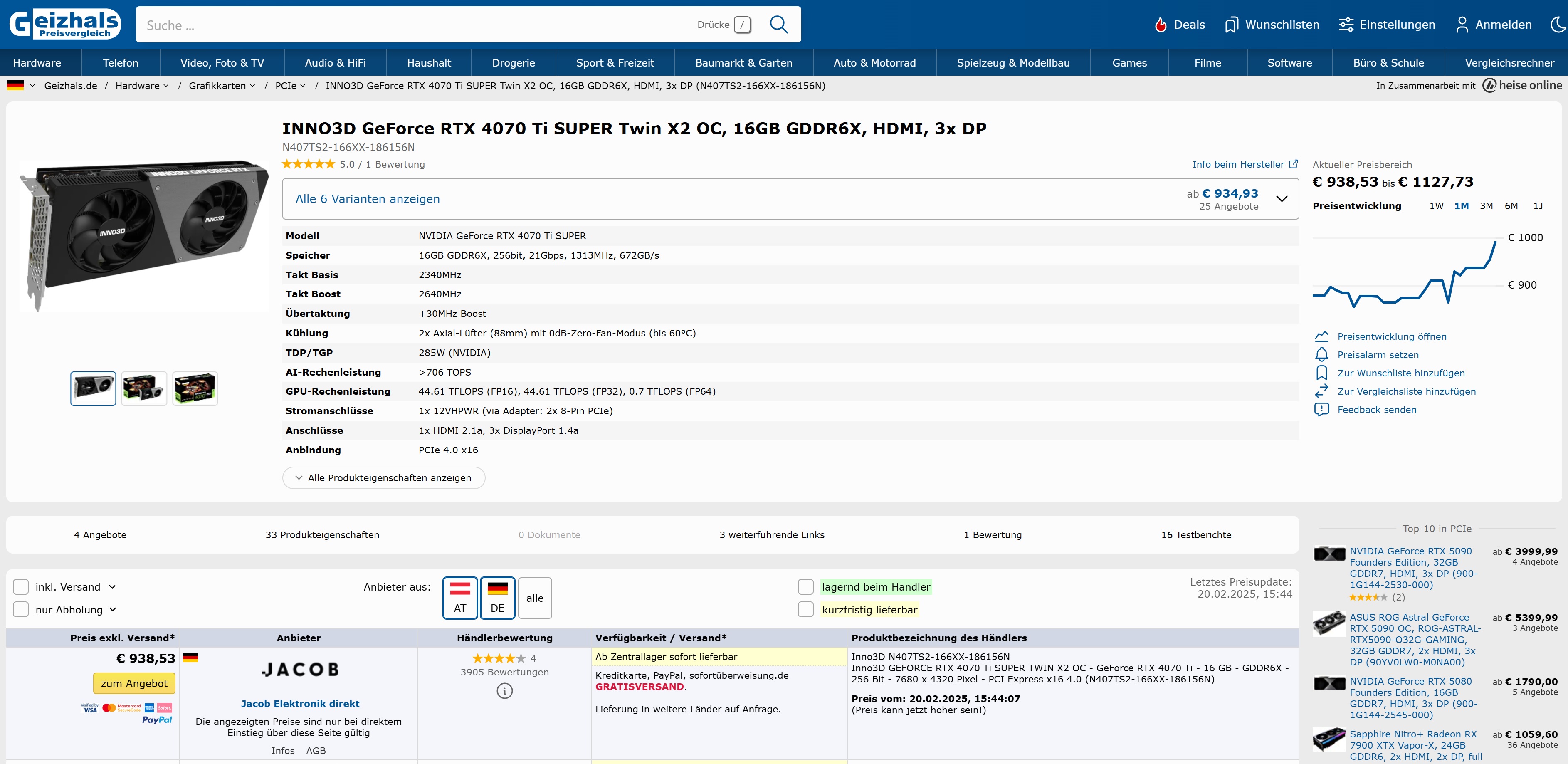This screenshot has height=764, width=1568.
Task: Click Preisentwicklung öffnen chart icon
Action: 1321,336
